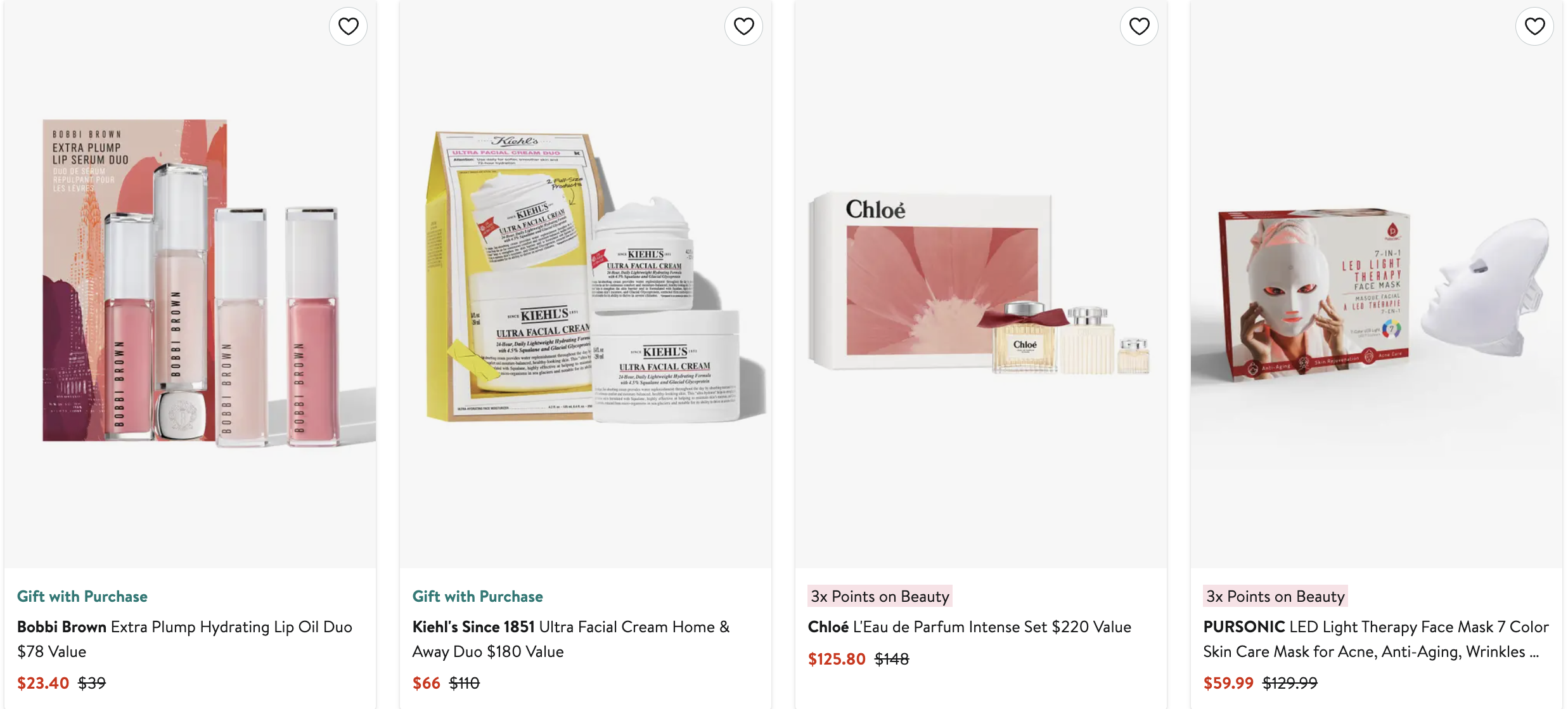Favorite the Bobbi Brown Lip Oil Duo
1568x709 pixels.
point(348,26)
